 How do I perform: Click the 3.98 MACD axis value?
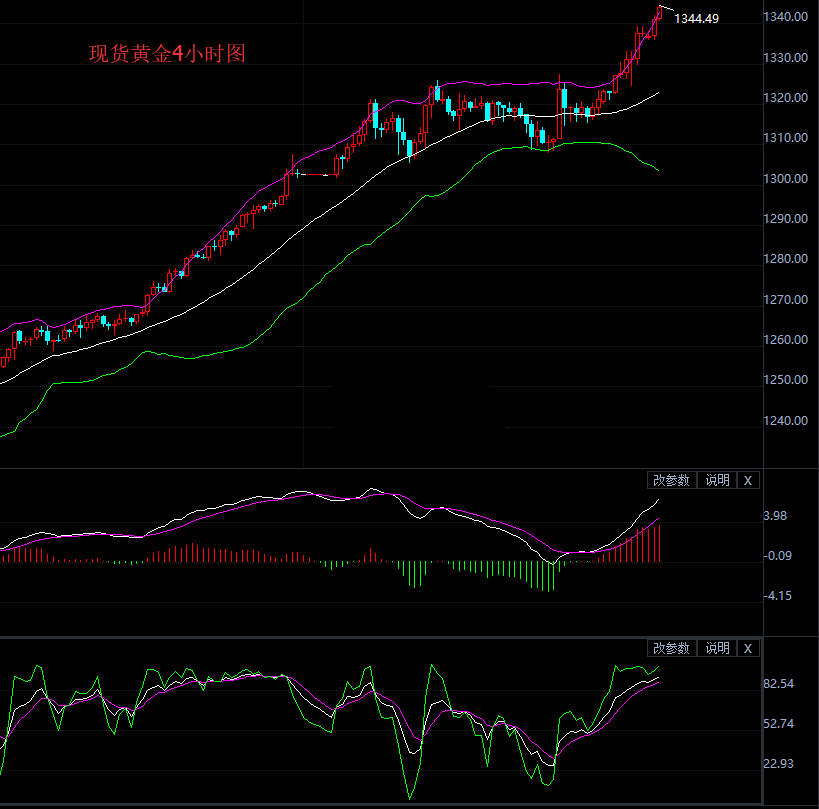tap(775, 516)
